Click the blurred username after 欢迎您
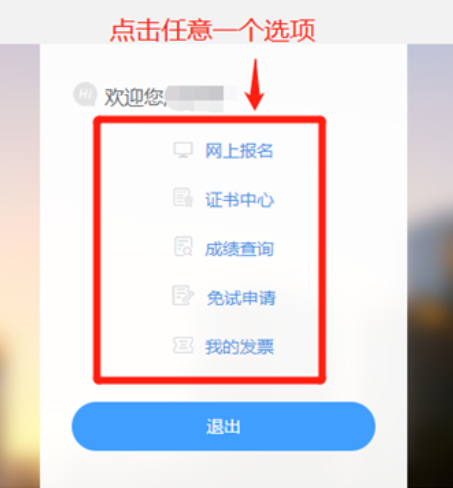Viewport: 453px width, 488px height. point(202,98)
